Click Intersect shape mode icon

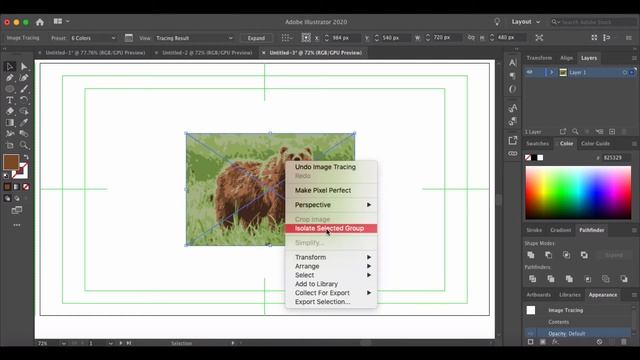pyautogui.click(x=567, y=255)
